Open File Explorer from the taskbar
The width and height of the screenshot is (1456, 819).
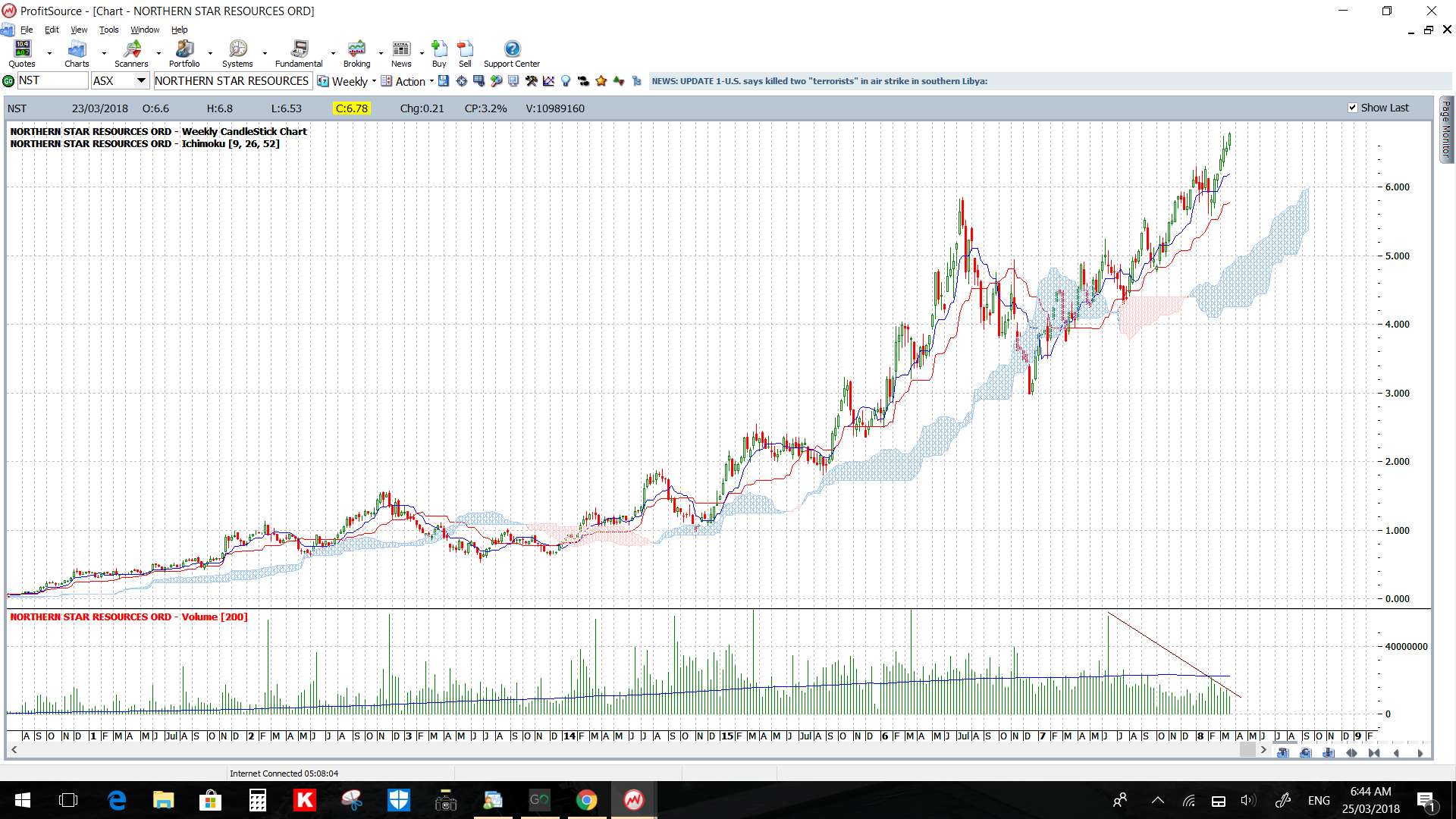163,800
